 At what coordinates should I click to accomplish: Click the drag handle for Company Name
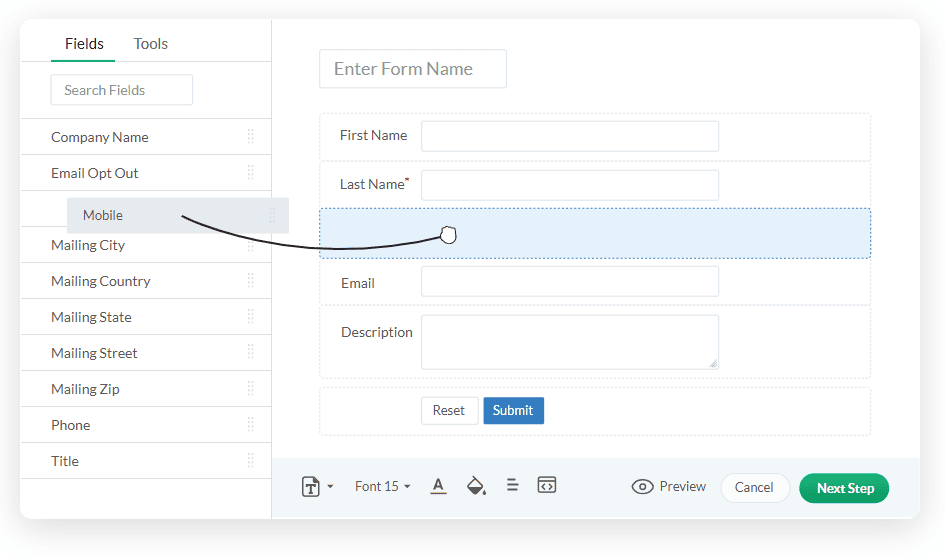[x=250, y=137]
